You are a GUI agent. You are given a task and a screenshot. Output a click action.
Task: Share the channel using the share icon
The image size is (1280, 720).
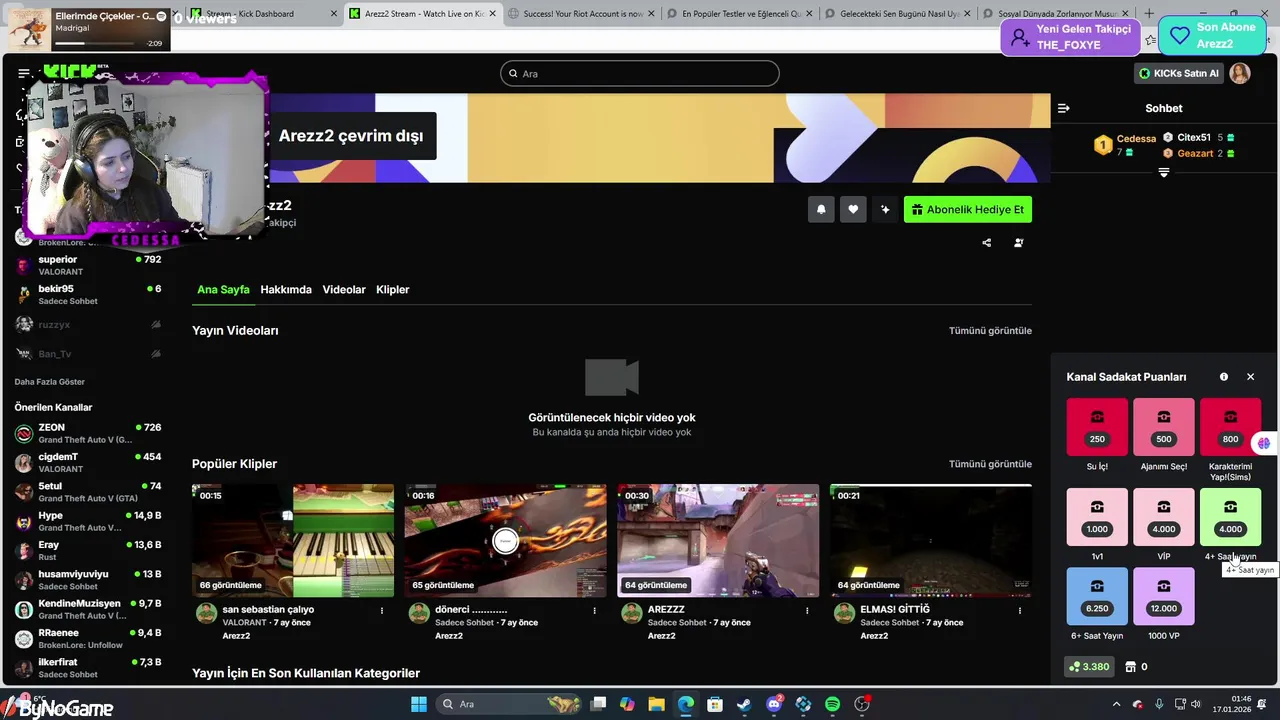click(987, 242)
